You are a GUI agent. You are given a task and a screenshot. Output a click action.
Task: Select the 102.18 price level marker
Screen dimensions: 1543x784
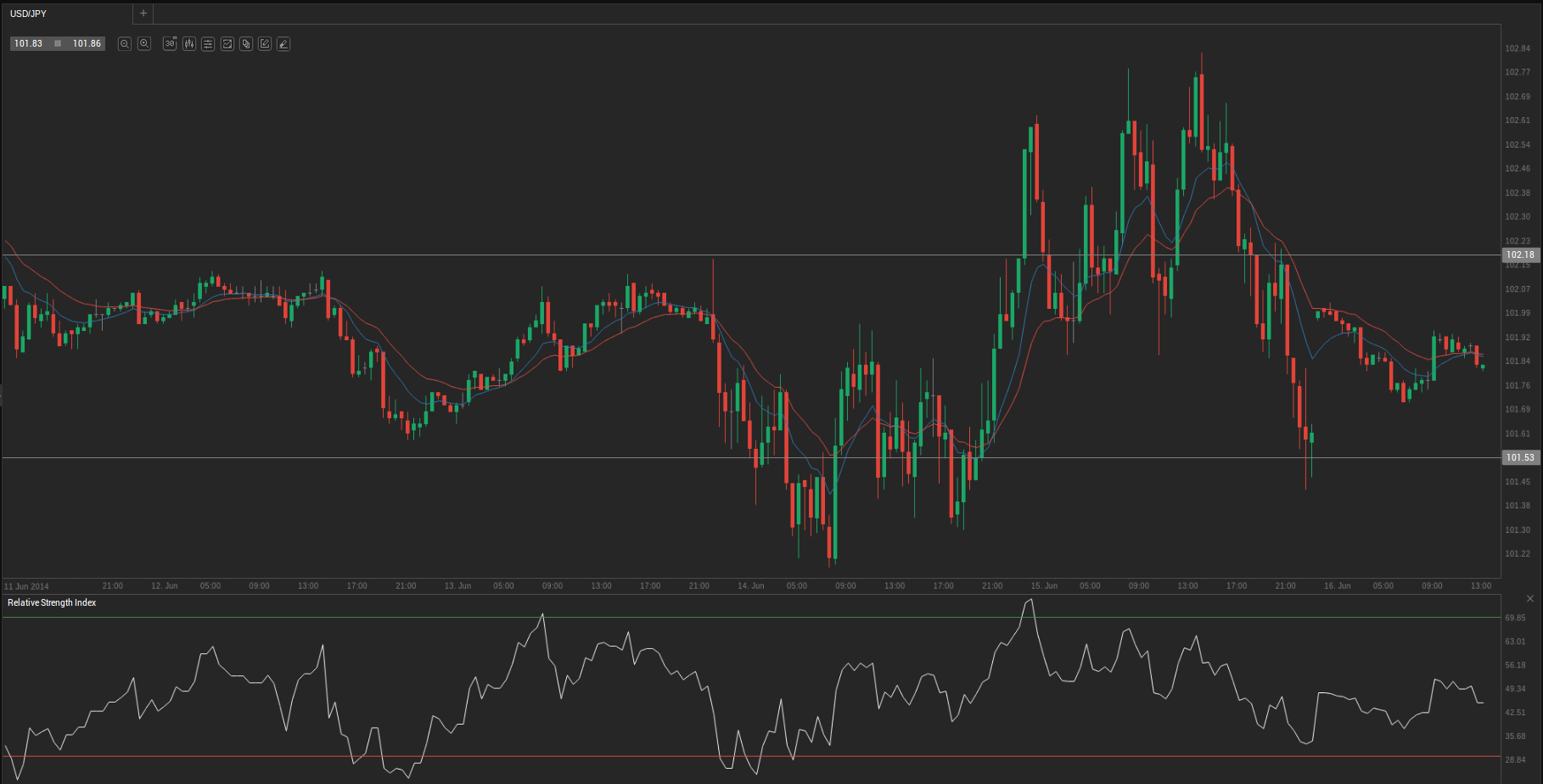click(1519, 255)
